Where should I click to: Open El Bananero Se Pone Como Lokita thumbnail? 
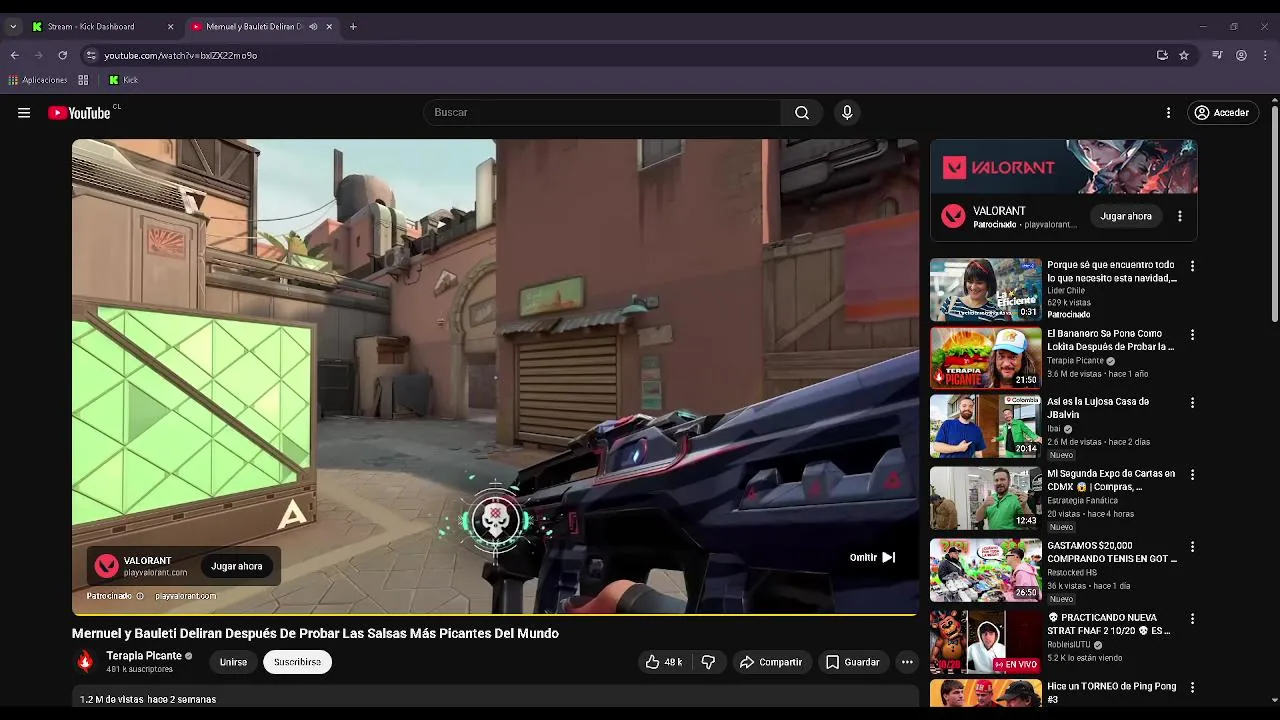(x=986, y=358)
